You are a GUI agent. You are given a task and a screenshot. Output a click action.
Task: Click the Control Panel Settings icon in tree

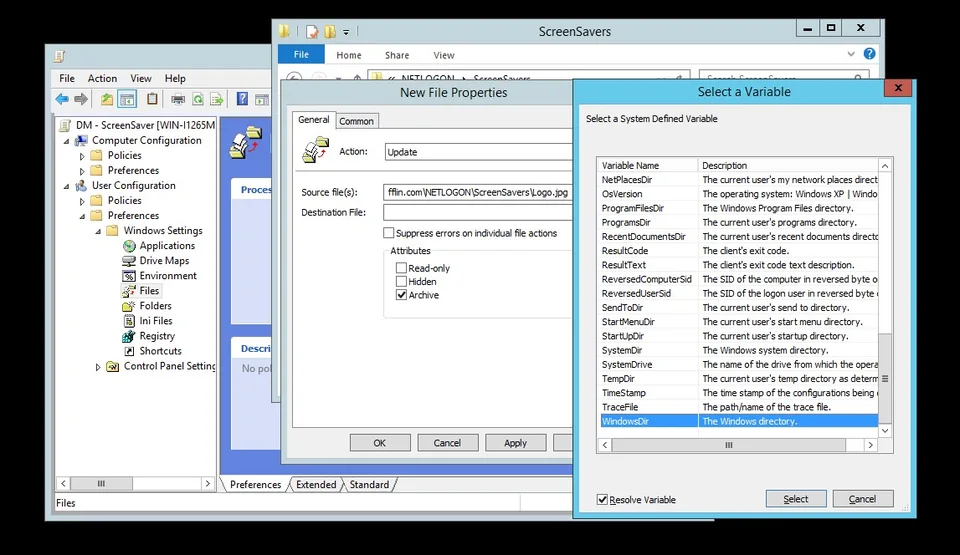click(113, 366)
